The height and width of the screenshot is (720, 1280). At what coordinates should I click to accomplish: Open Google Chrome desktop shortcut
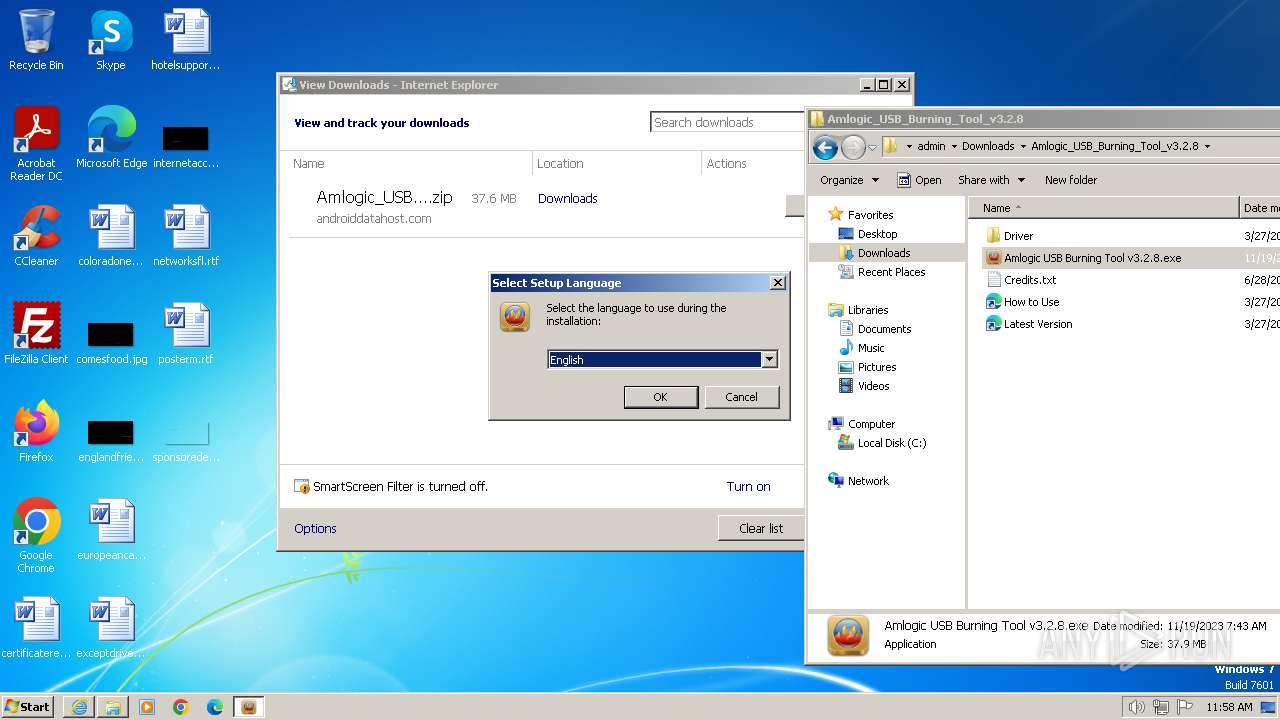[x=36, y=536]
